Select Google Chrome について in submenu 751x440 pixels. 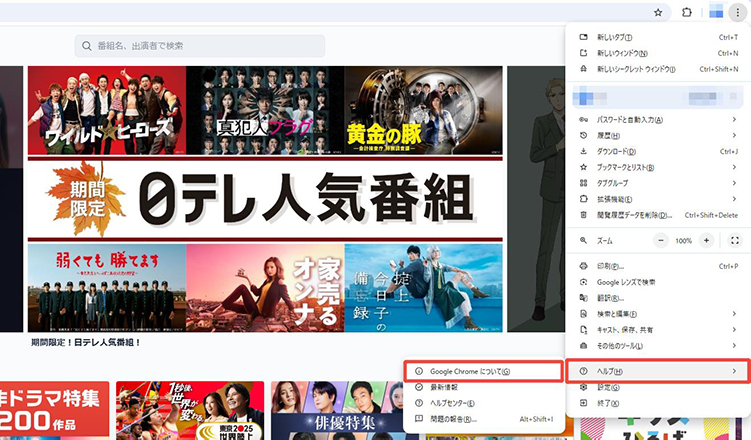484,371
